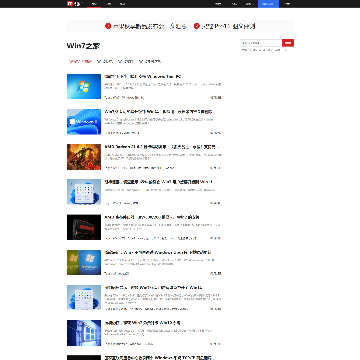The height and width of the screenshot is (360, 360).
Task: Click the Win7之家 page heading
Action: tap(83, 46)
